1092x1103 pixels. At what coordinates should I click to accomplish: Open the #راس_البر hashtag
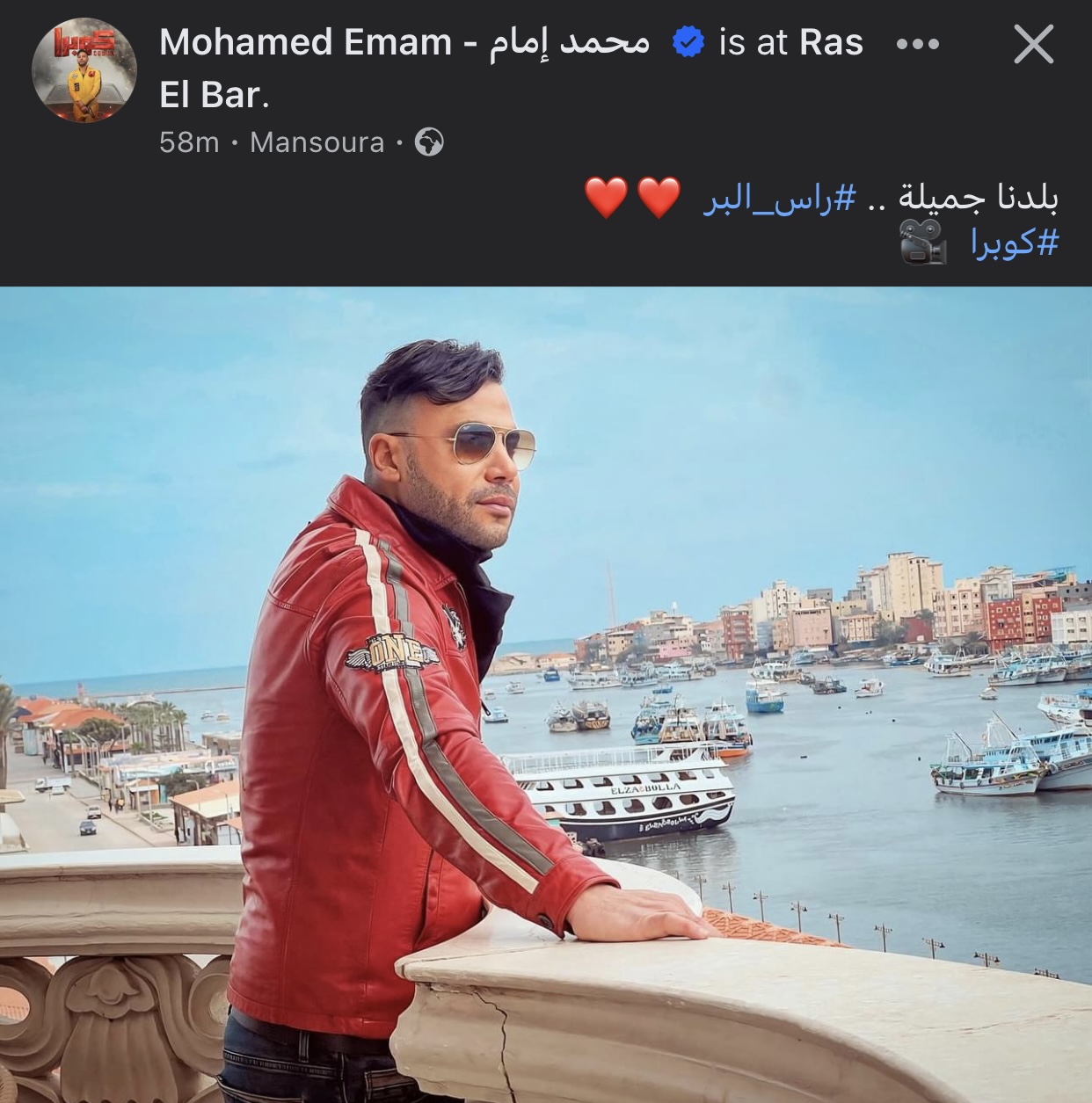click(x=778, y=198)
